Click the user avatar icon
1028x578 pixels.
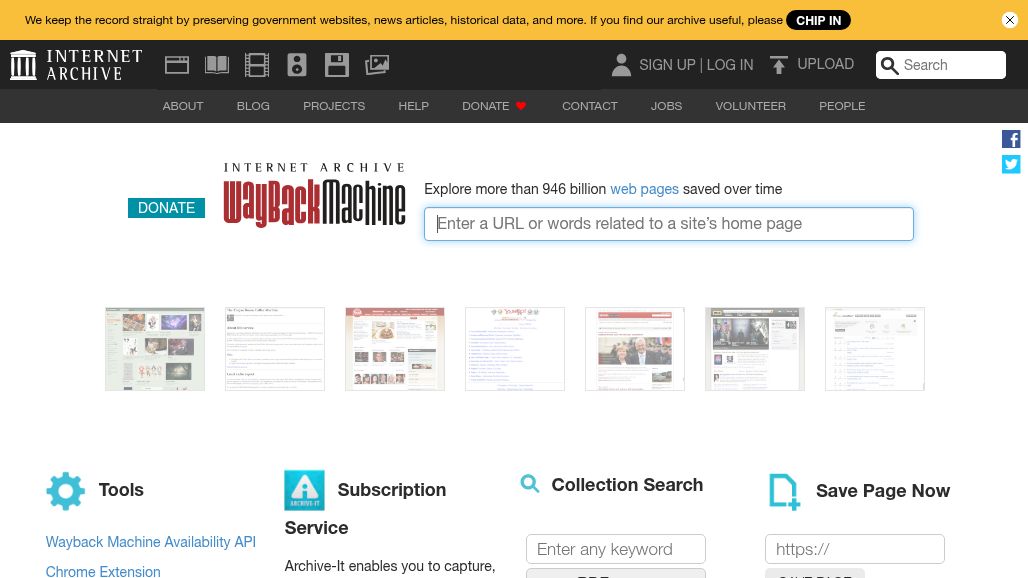click(621, 65)
